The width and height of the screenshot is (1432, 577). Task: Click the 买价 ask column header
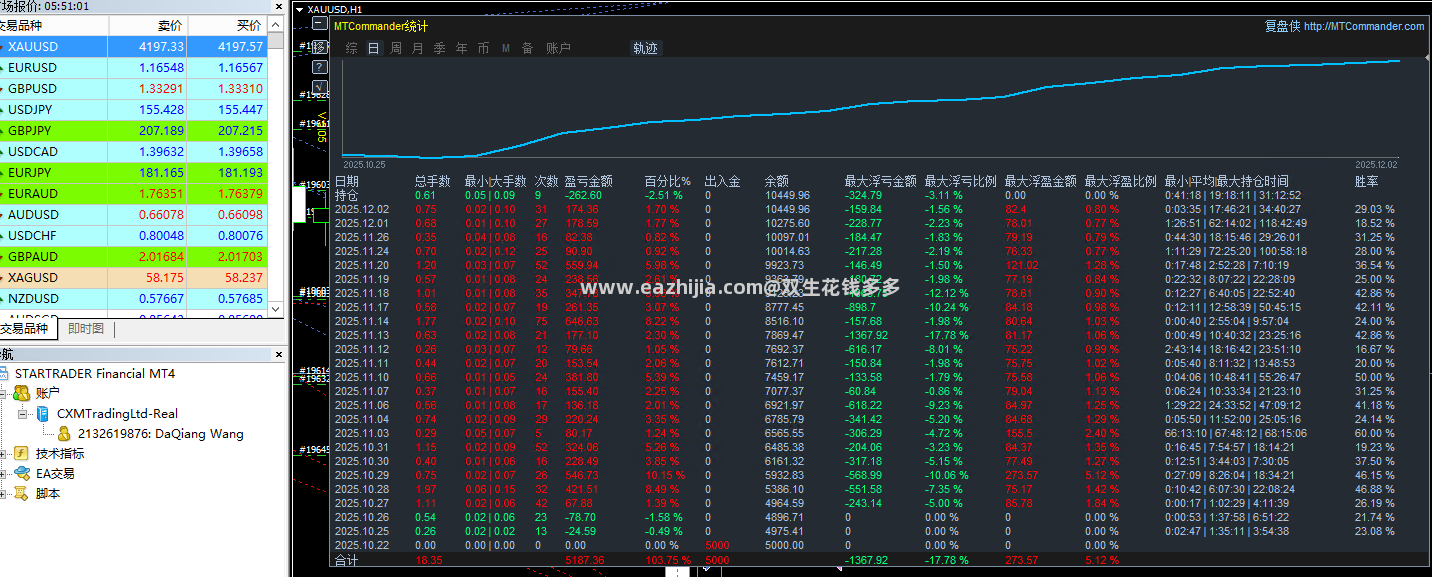click(225, 26)
